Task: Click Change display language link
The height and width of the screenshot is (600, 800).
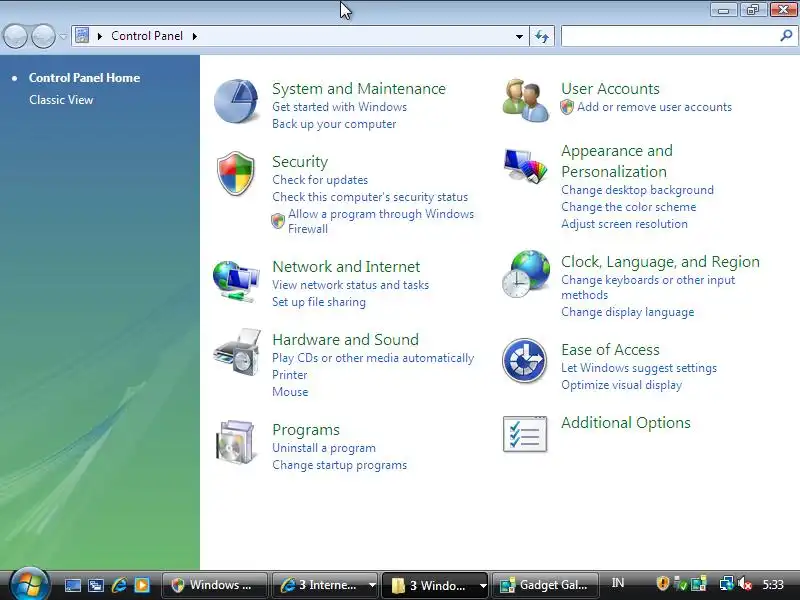Action: 628,312
